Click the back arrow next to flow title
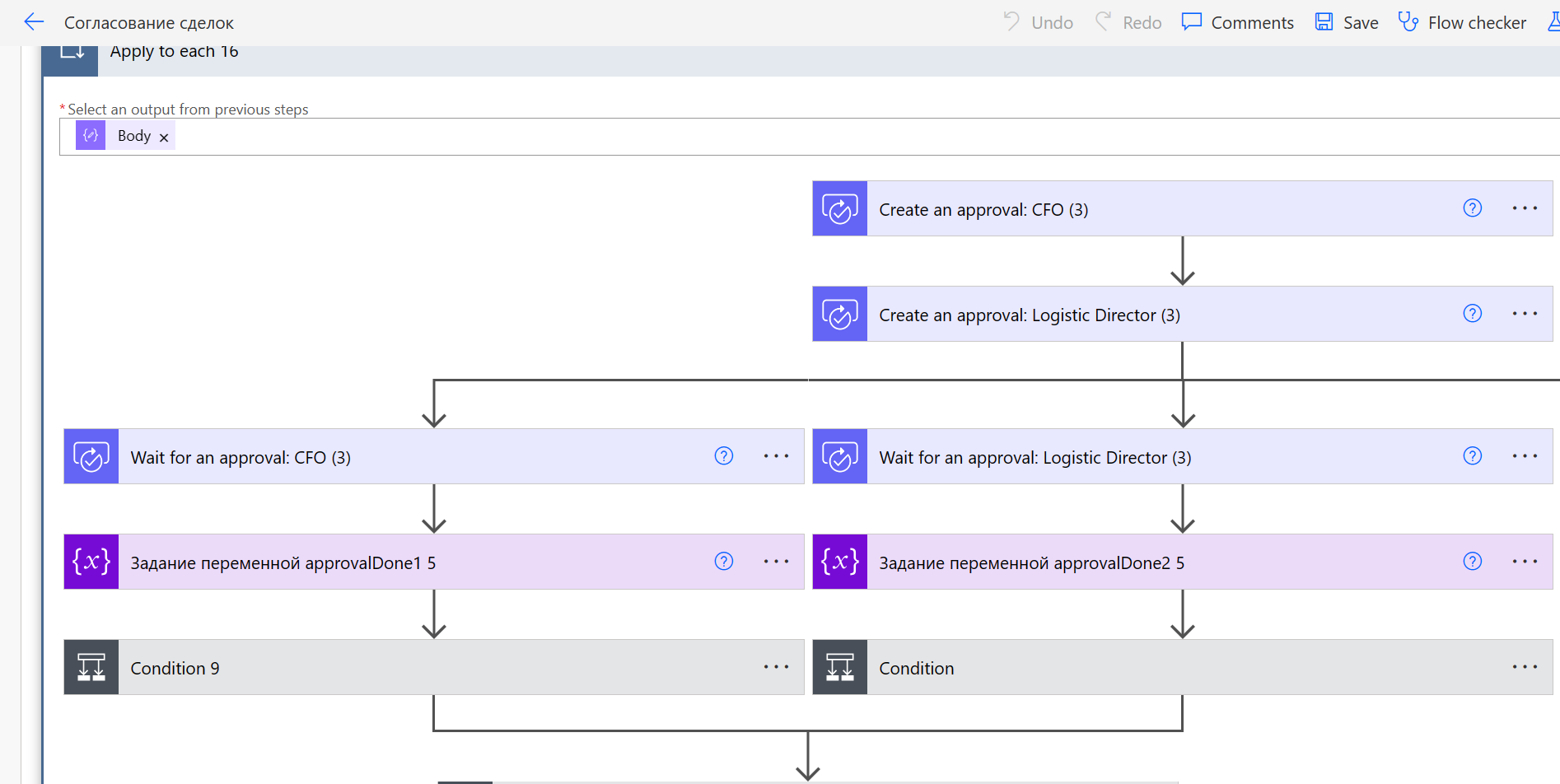The image size is (1560, 784). coord(34,22)
